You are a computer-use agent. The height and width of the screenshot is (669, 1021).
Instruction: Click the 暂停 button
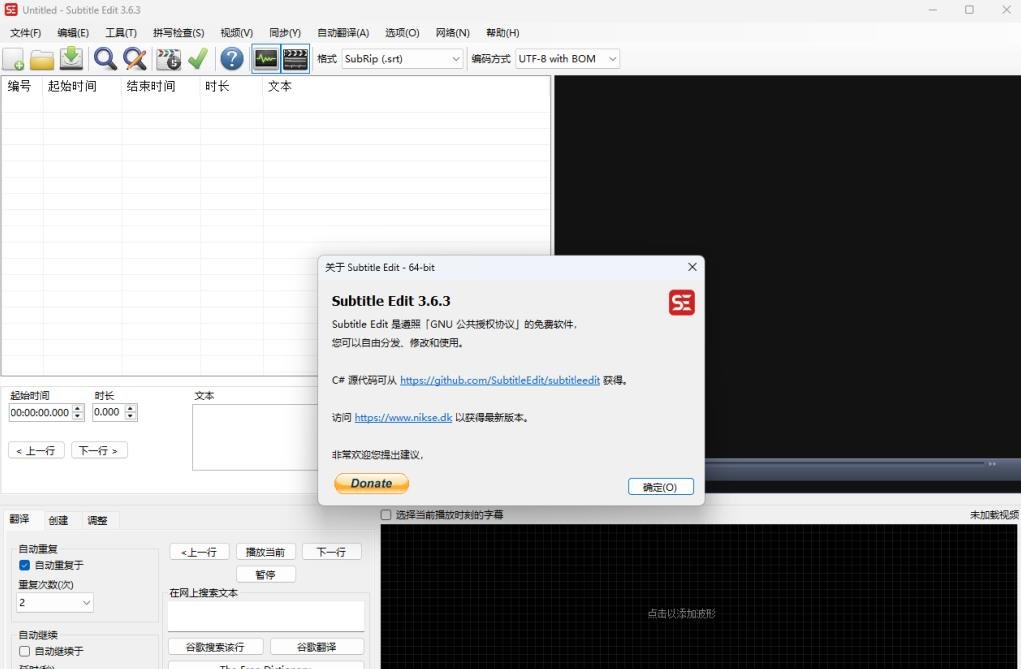point(266,575)
